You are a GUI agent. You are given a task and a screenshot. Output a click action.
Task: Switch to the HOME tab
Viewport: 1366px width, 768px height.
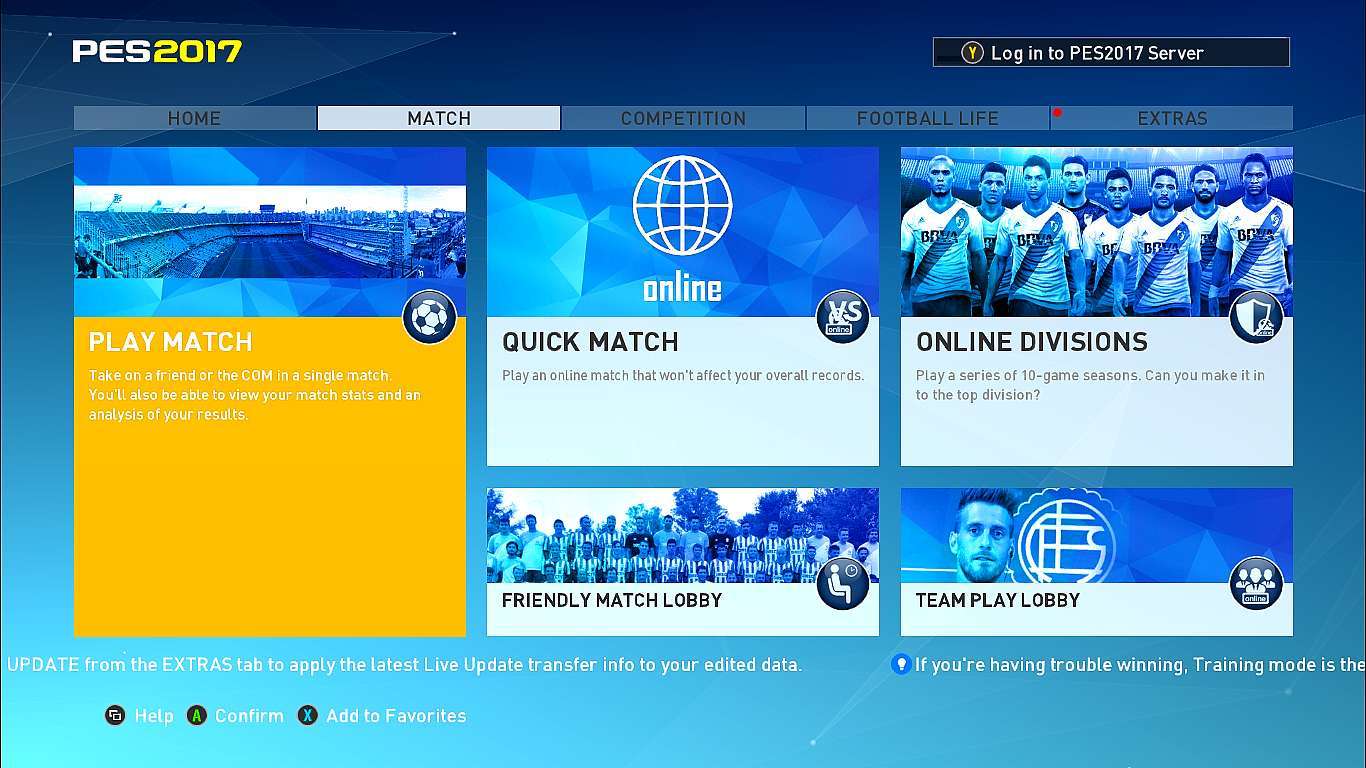(x=195, y=118)
